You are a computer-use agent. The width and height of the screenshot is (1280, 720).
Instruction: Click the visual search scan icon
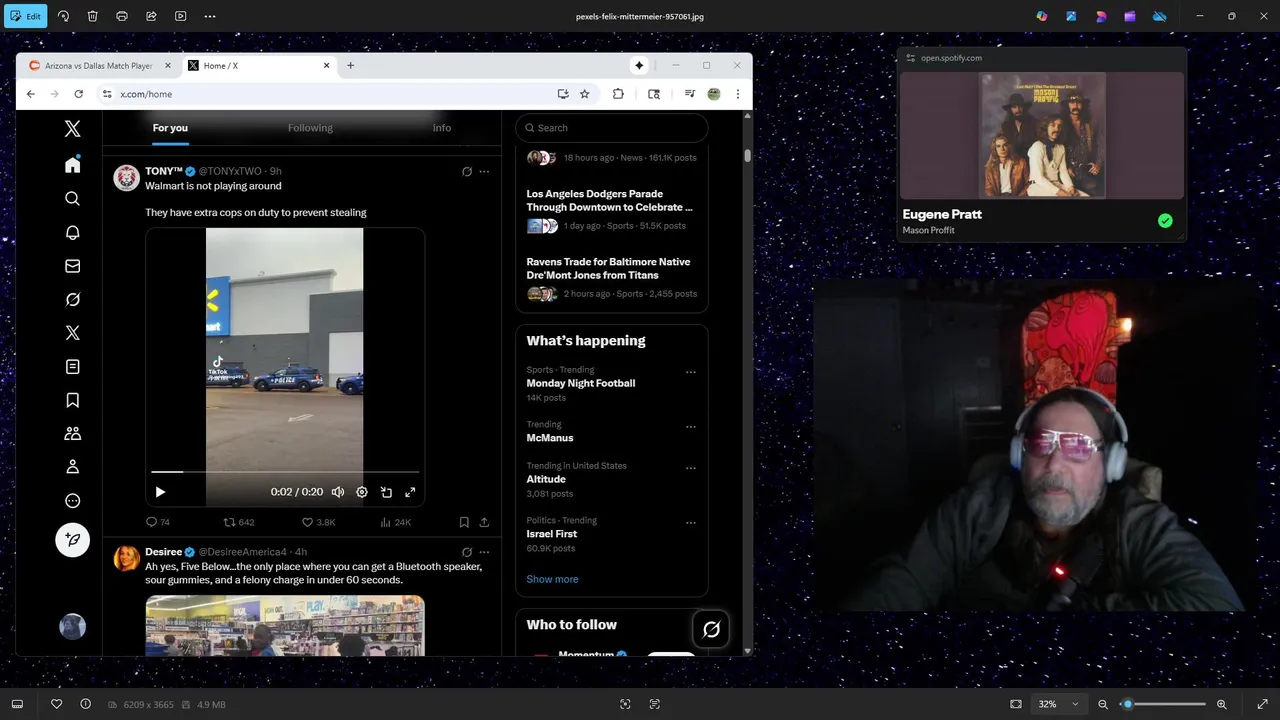[x=625, y=704]
